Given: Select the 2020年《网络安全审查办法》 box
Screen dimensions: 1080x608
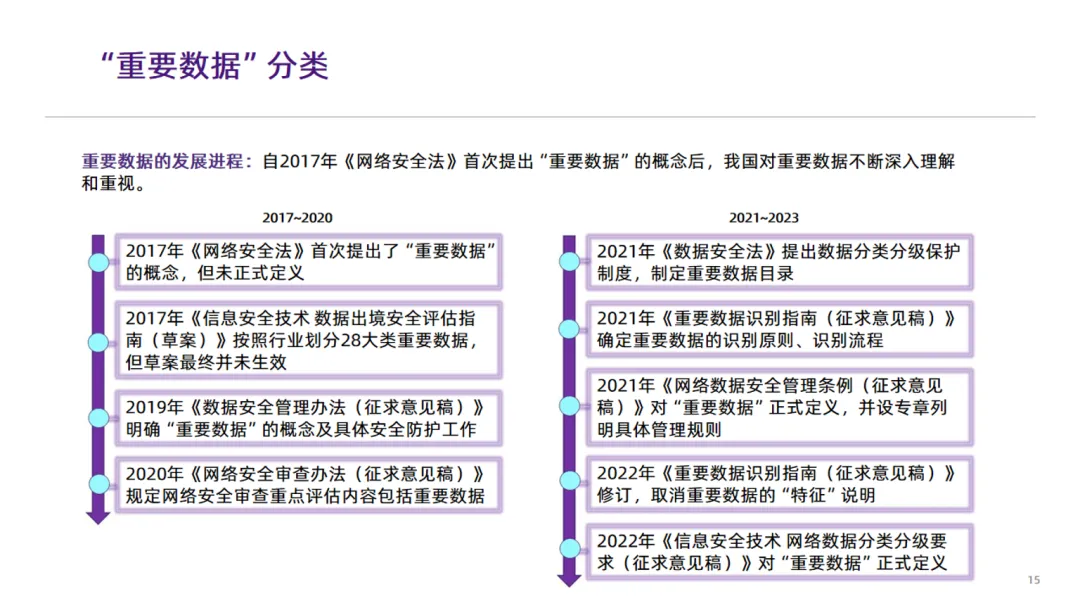Looking at the screenshot, I should pyautogui.click(x=309, y=485).
